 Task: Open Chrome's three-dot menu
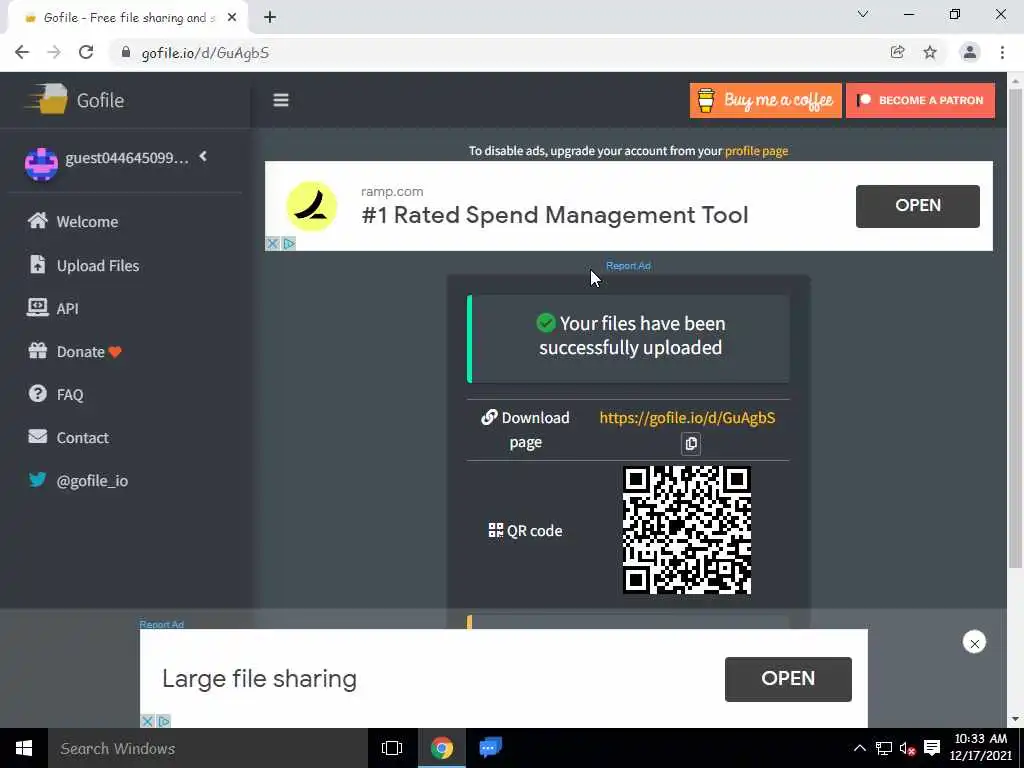pyautogui.click(x=1002, y=52)
